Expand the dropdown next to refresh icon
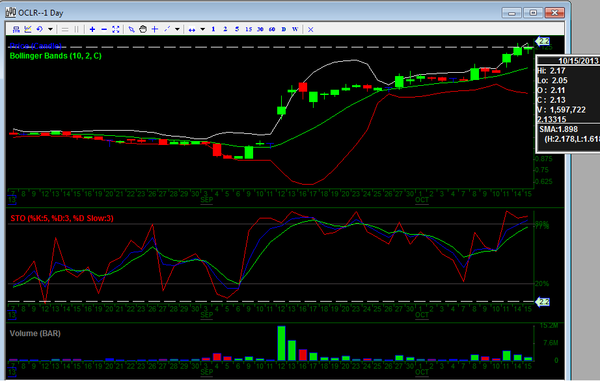 click(x=50, y=29)
